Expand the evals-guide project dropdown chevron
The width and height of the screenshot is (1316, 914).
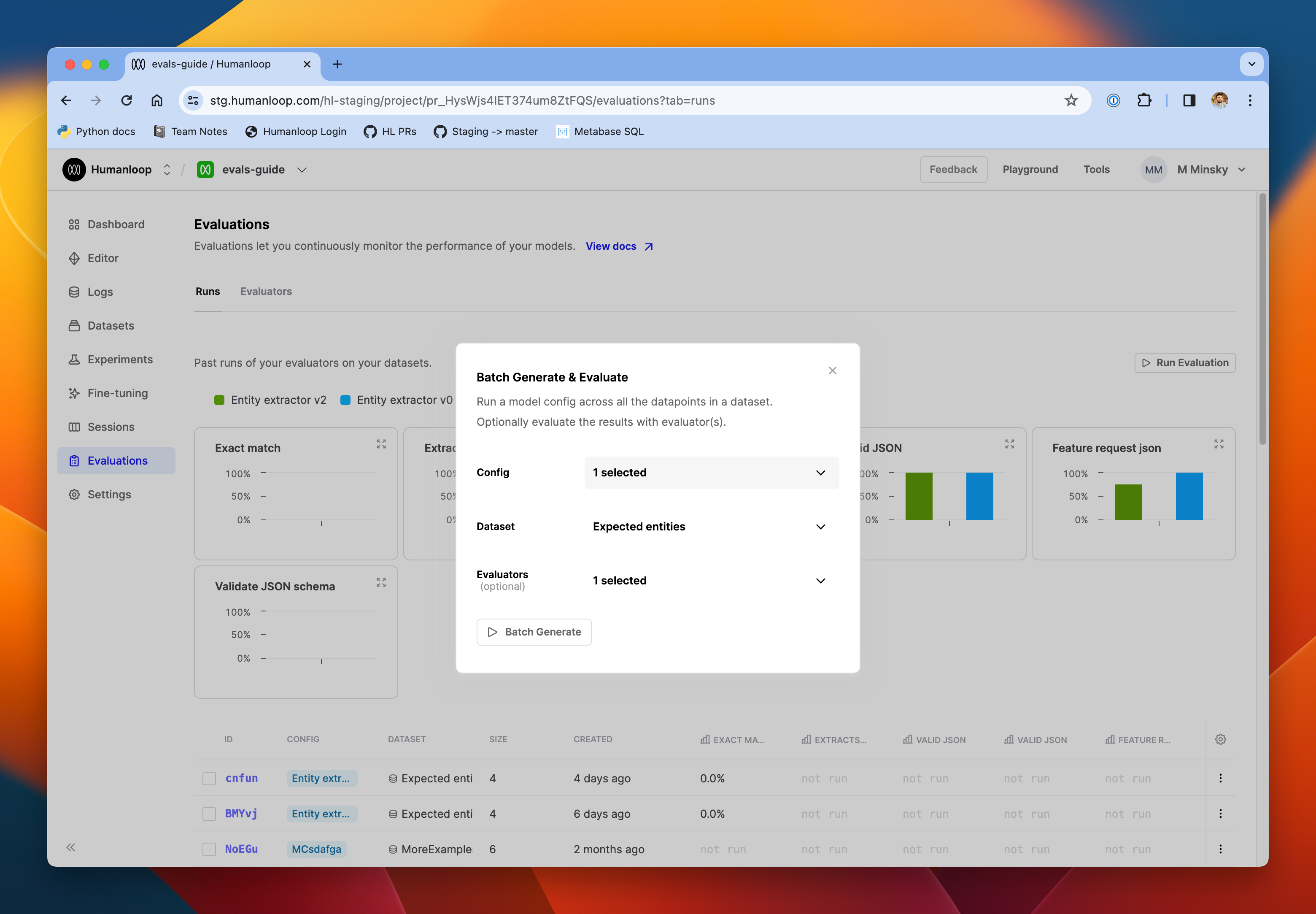[x=302, y=170]
